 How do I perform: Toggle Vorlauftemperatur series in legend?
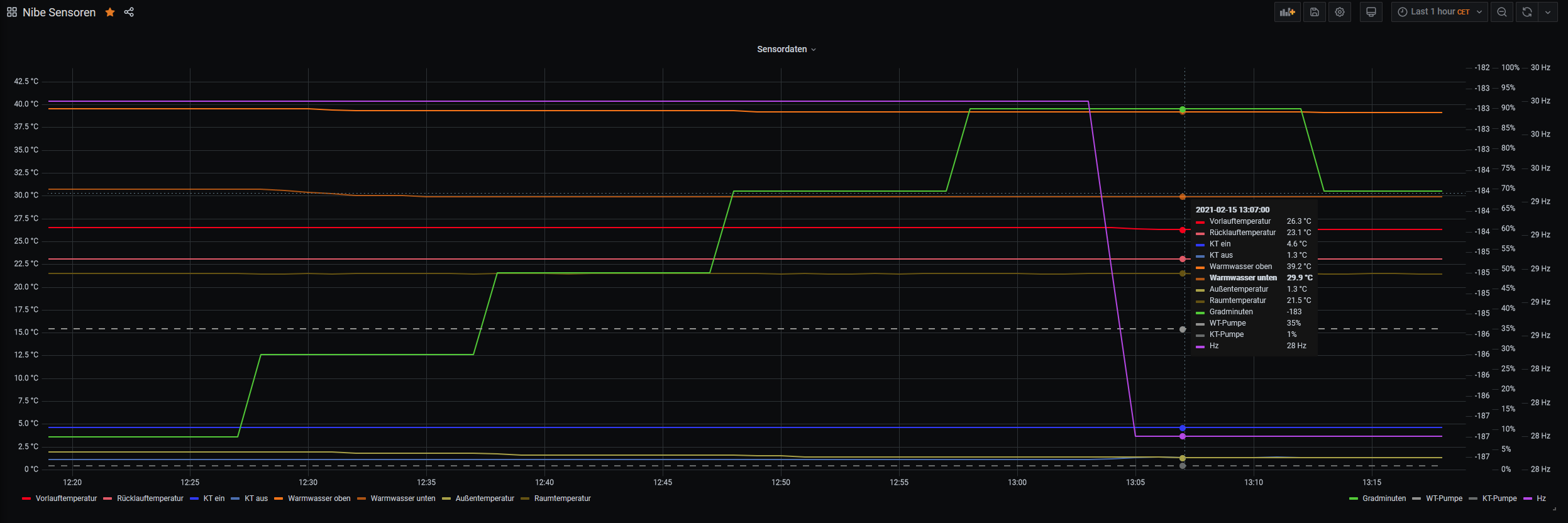click(66, 498)
